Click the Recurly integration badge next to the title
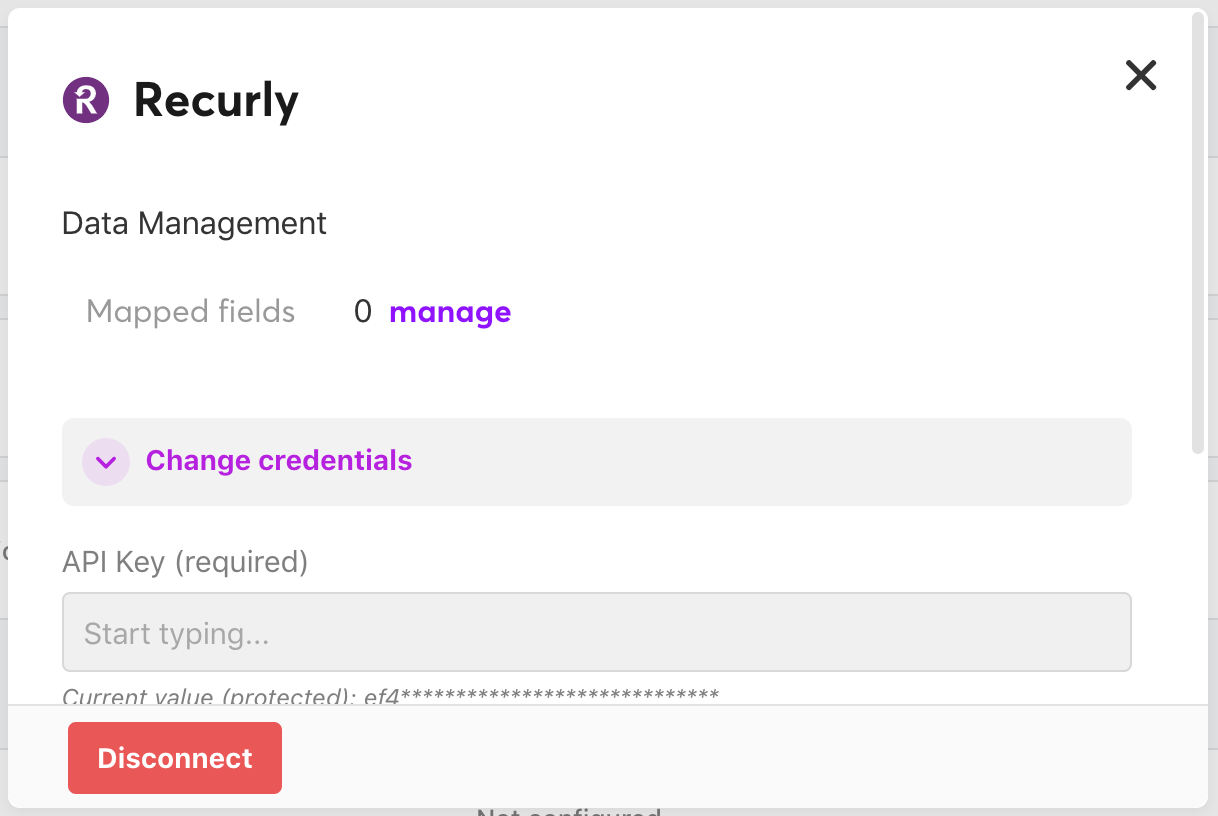This screenshot has width=1218, height=816. pos(85,100)
